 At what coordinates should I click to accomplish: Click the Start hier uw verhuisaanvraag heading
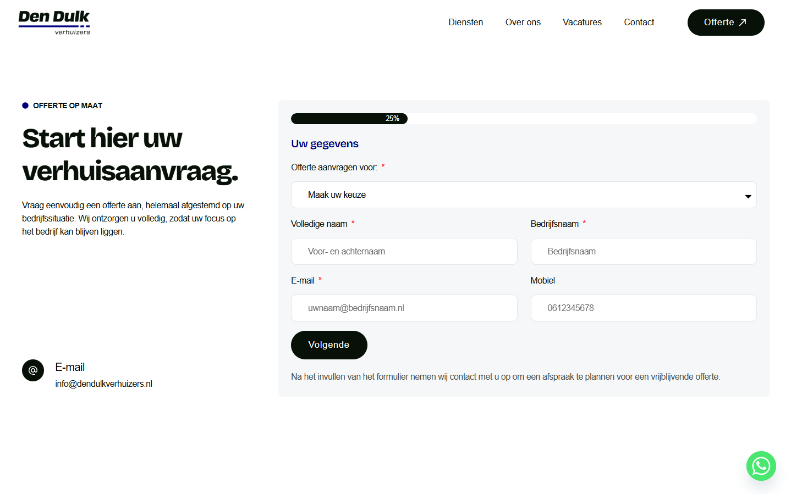[x=130, y=154]
